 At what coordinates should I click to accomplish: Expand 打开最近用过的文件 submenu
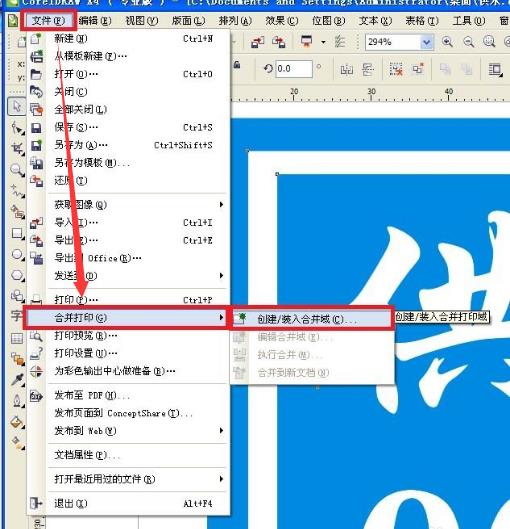tap(128, 479)
